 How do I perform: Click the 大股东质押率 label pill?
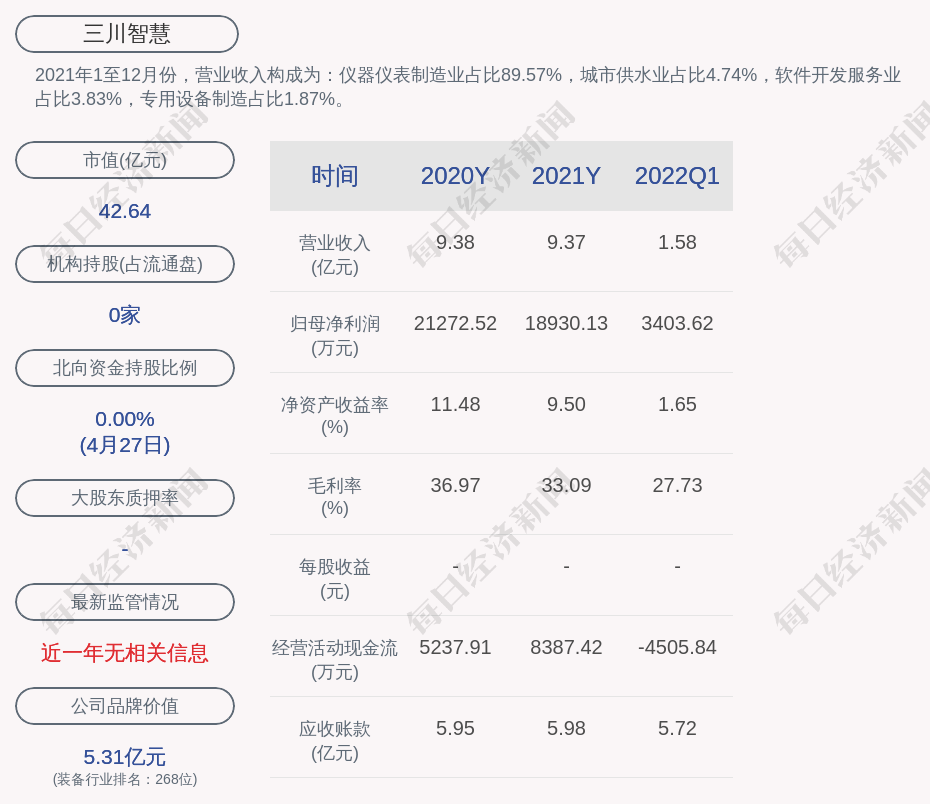125,498
